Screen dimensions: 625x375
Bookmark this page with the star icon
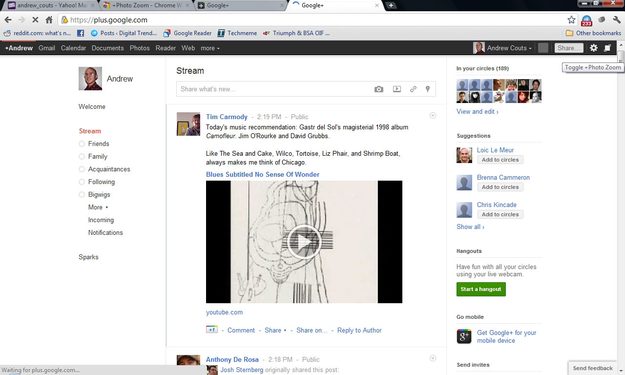click(571, 20)
